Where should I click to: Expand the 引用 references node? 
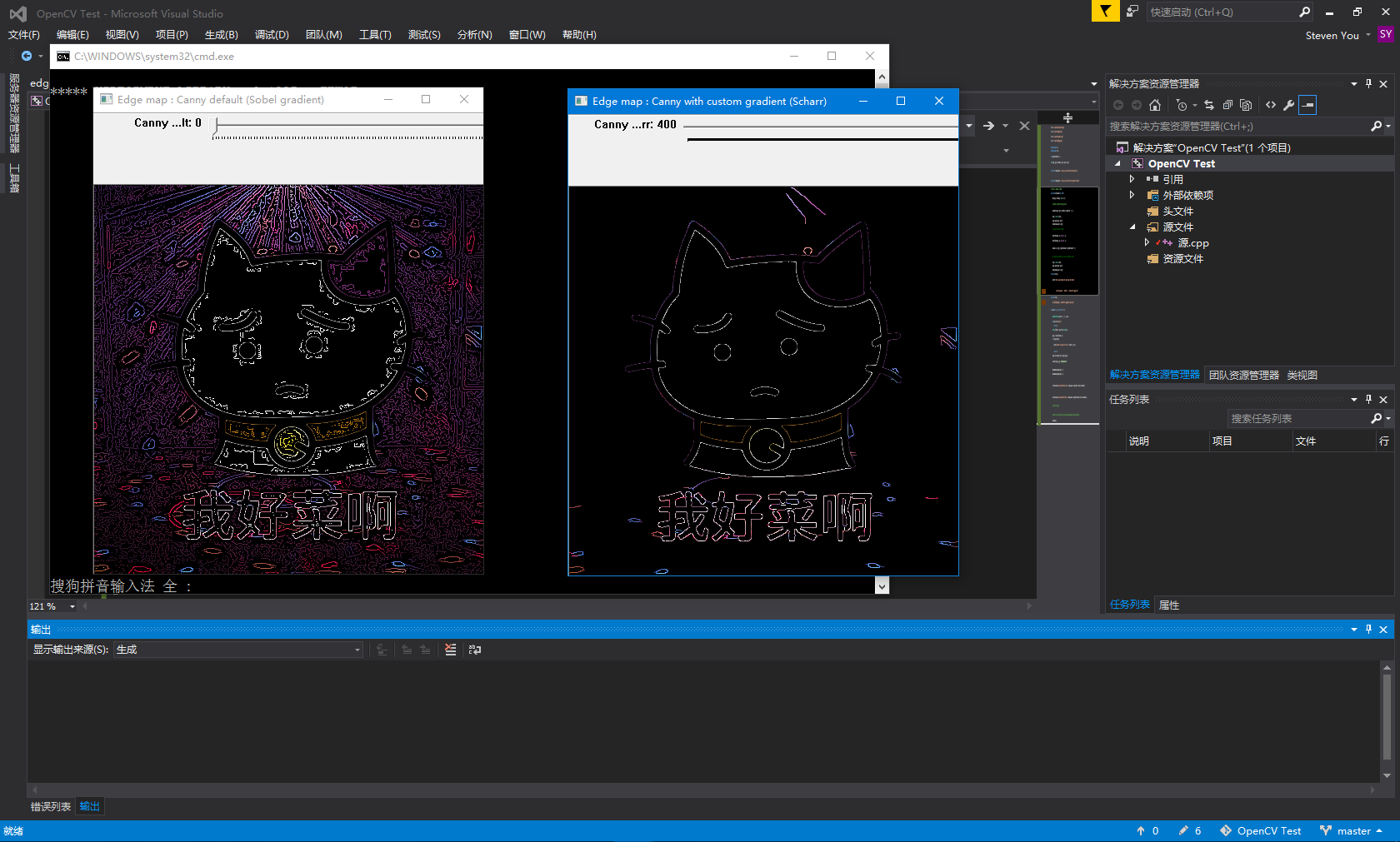point(1132,179)
